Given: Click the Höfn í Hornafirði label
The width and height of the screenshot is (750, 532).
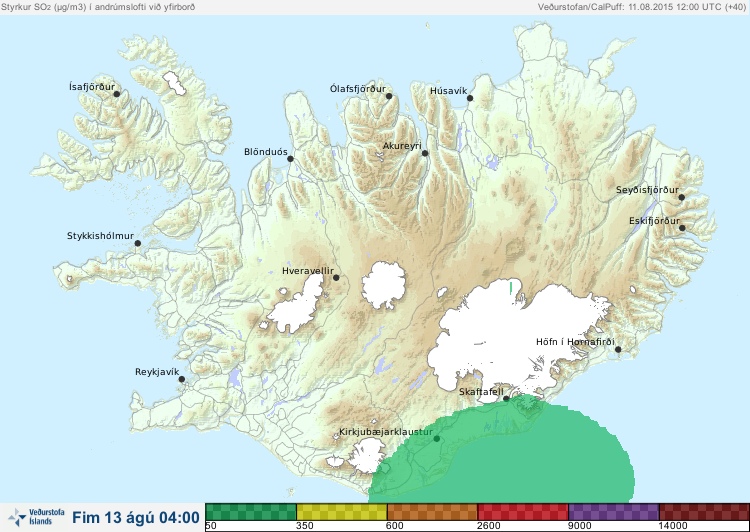Looking at the screenshot, I should tap(575, 342).
